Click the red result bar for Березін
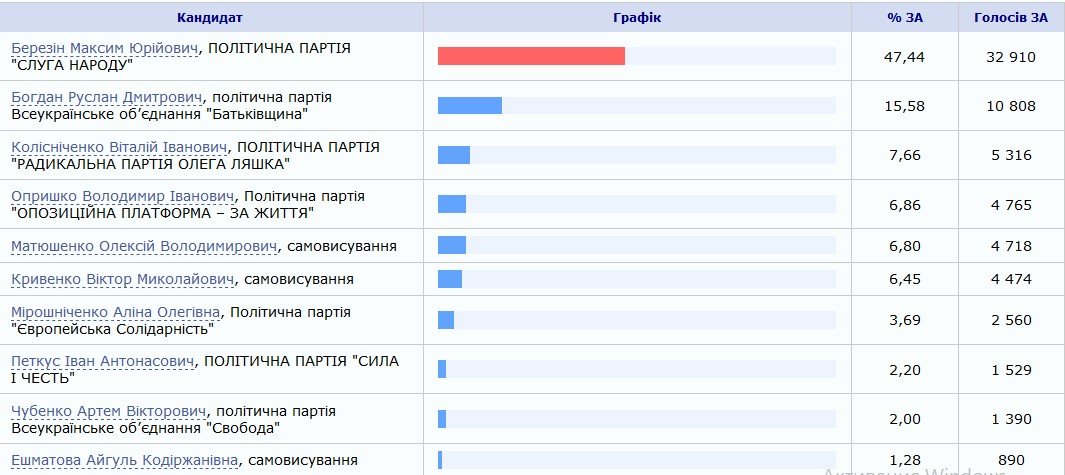 531,56
